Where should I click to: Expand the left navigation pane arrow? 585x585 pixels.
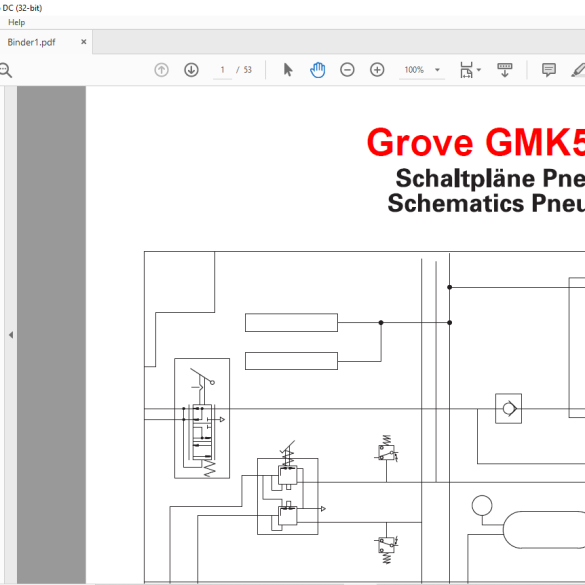coord(11,335)
